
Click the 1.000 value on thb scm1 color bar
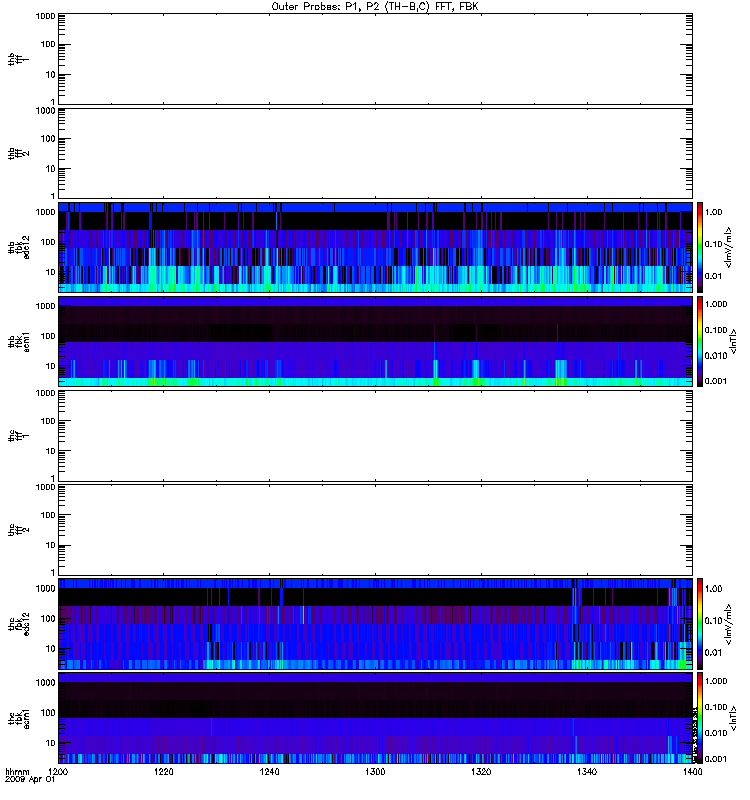point(716,304)
